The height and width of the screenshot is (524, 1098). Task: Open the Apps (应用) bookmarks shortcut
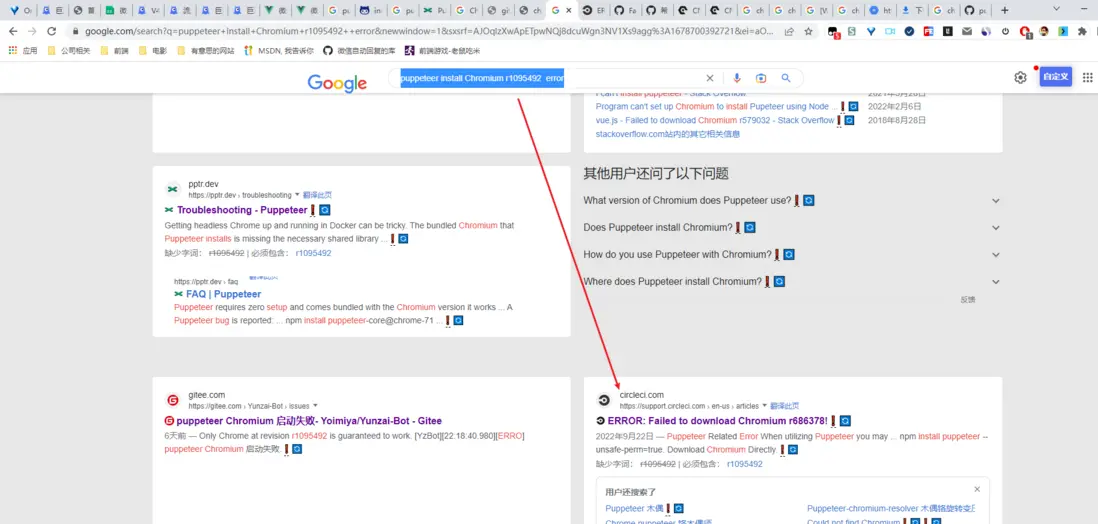coord(22,50)
